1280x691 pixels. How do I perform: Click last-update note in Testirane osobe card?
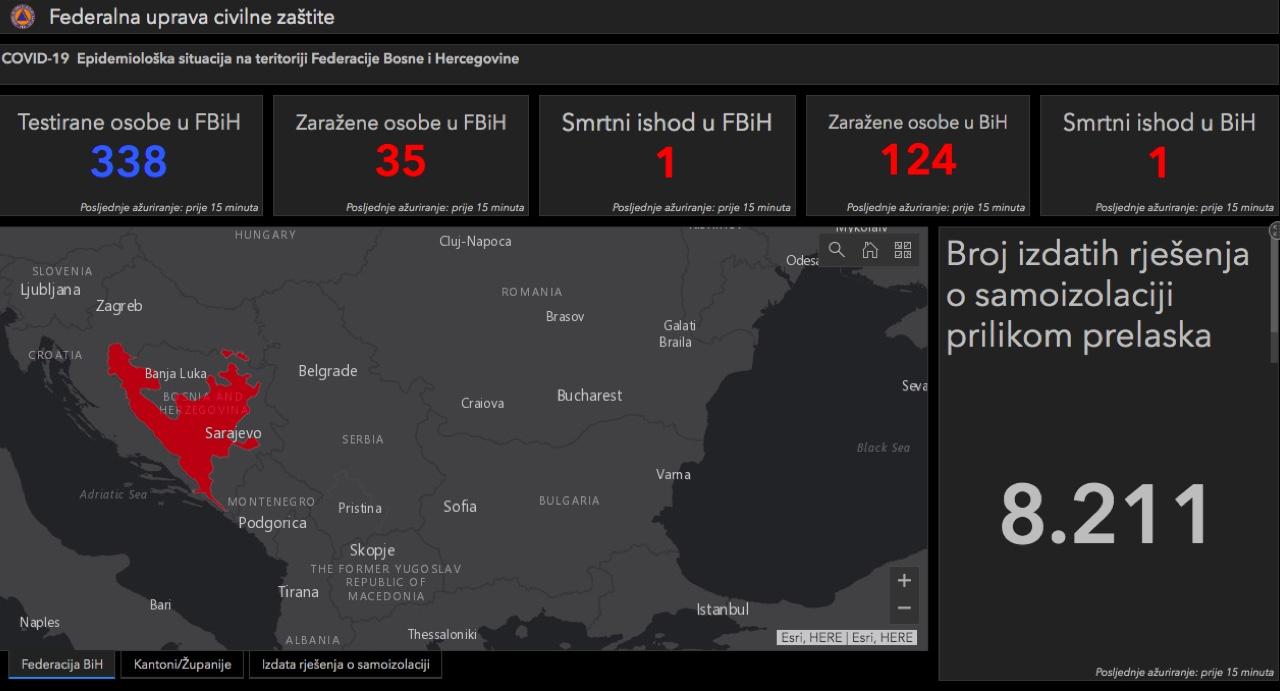[169, 208]
